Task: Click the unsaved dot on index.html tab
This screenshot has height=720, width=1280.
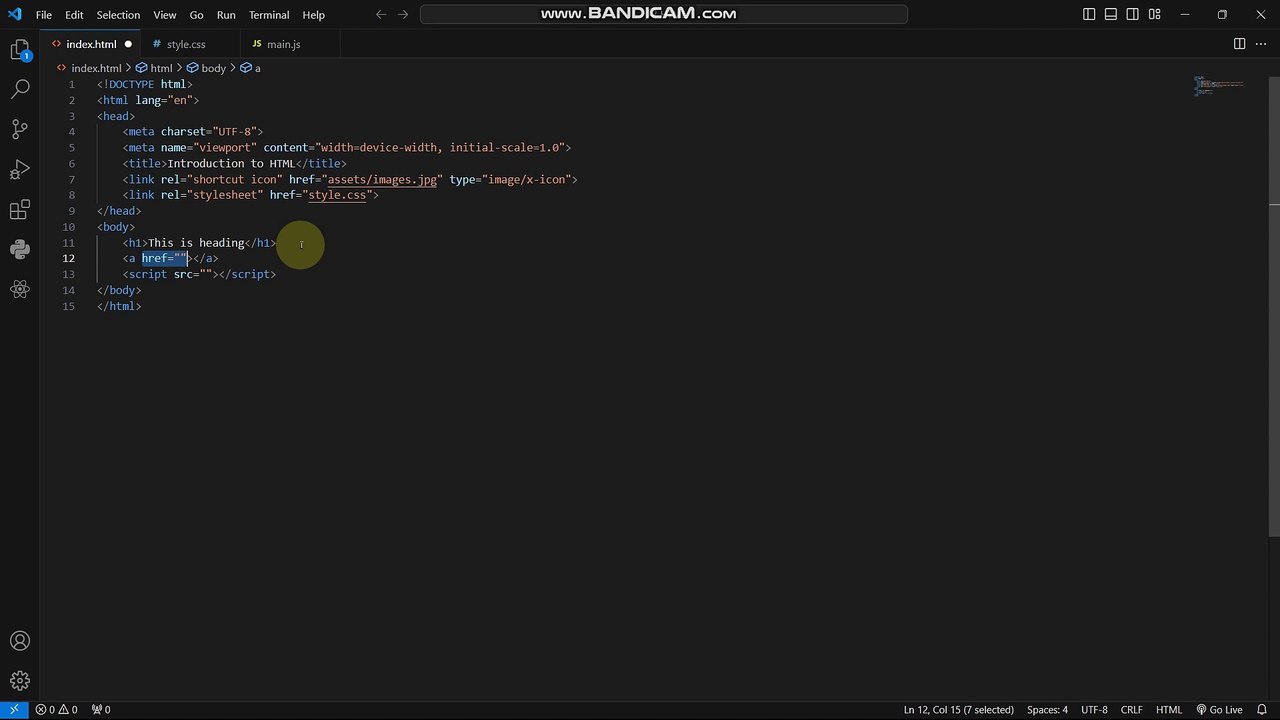Action: point(128,44)
